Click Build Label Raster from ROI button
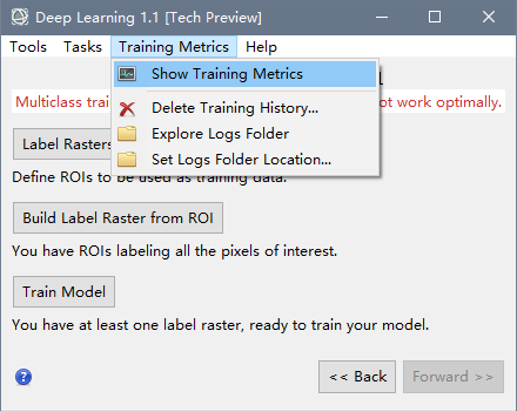Screen dimensions: 517x411 pos(118,218)
